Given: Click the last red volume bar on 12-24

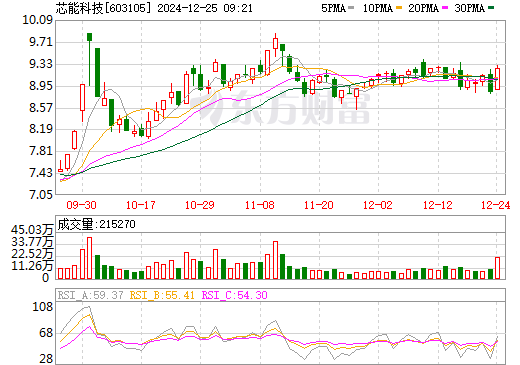Looking at the screenshot, I should point(497,268).
